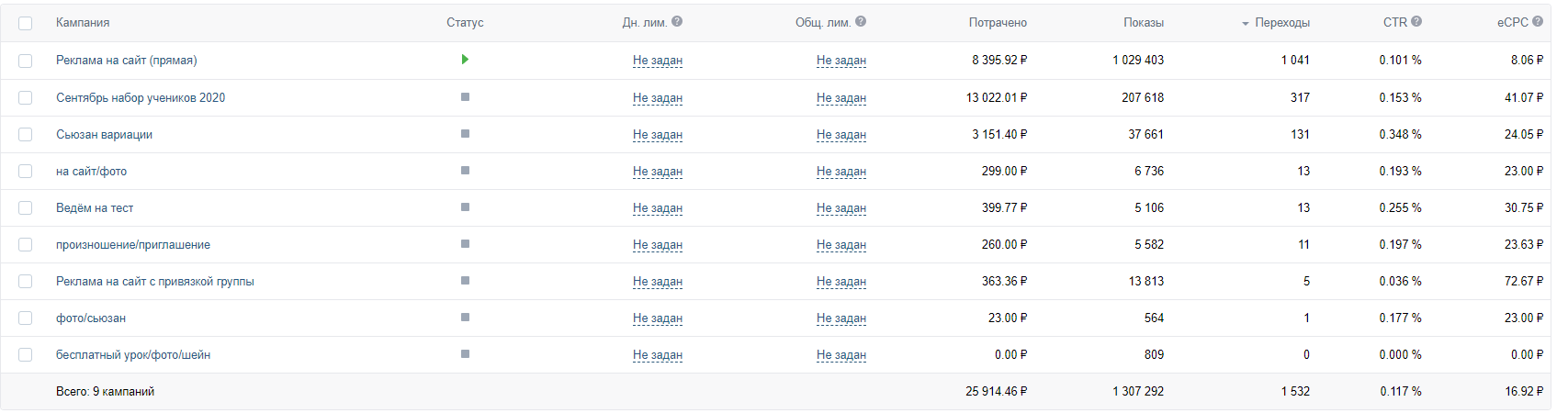This screenshot has height=413, width=1568.
Task: Open the CTR help question mark
Action: point(1416,22)
